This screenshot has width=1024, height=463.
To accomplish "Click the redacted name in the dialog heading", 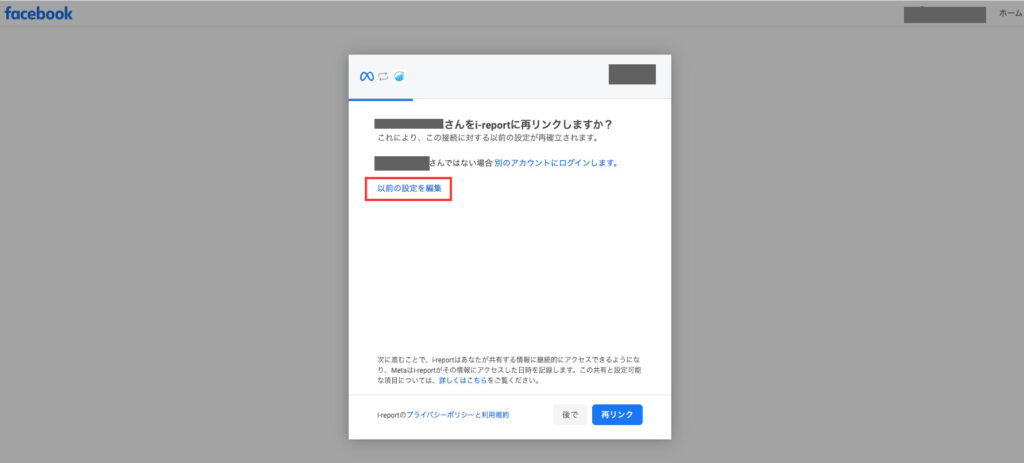I will [408, 124].
